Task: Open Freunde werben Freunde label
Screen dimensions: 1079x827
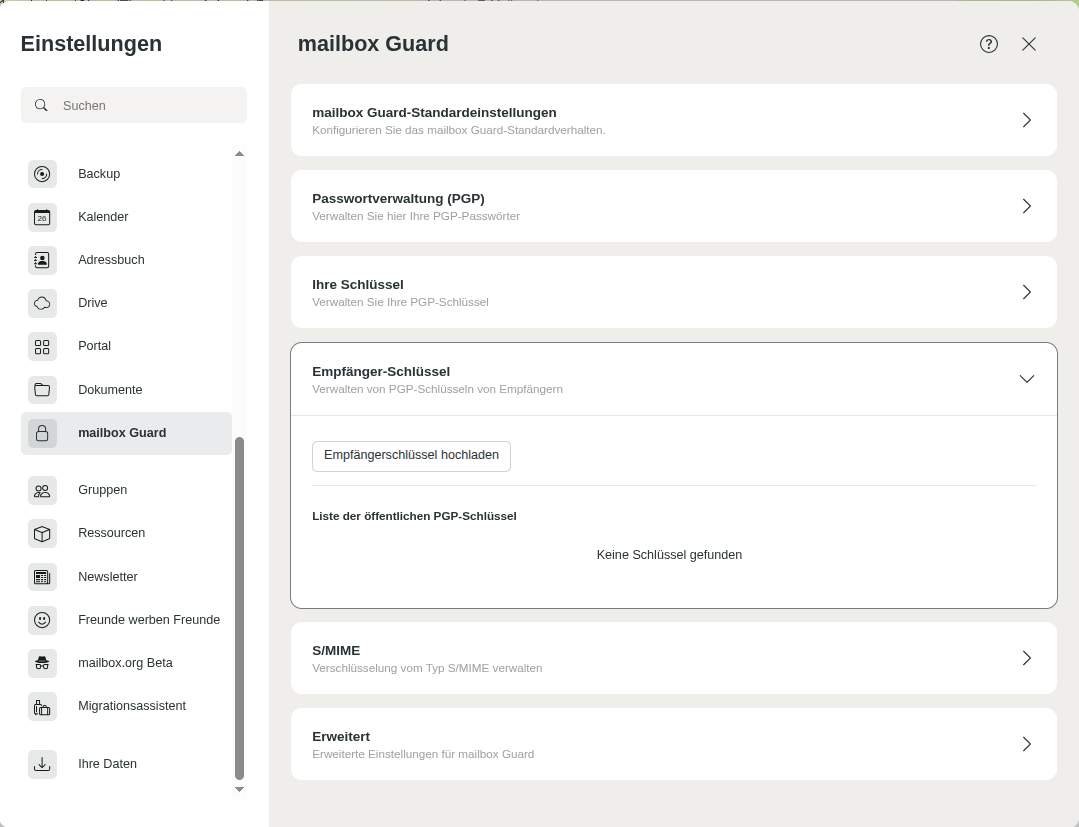Action: tap(149, 620)
